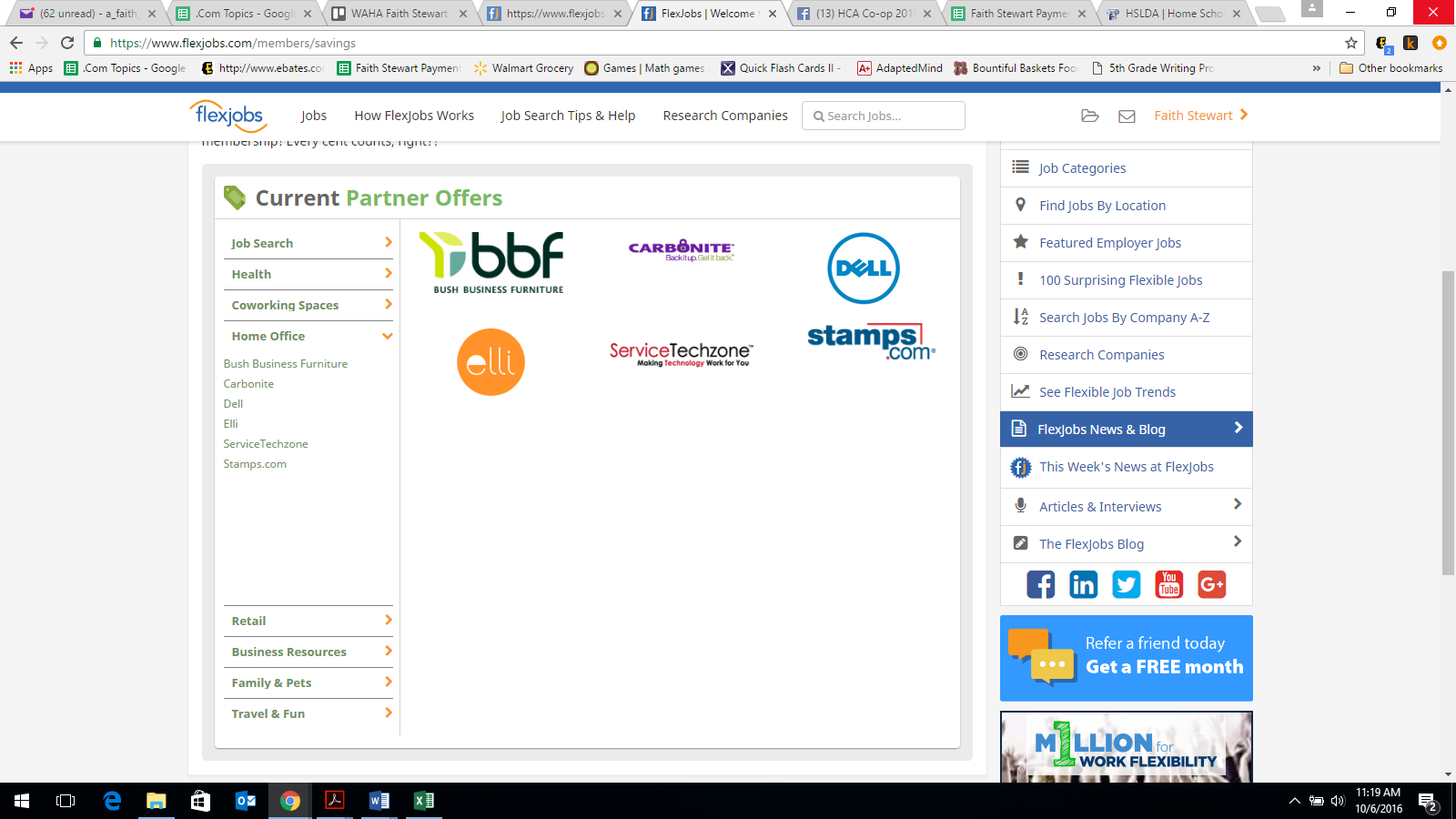Open the Other bookmarks folder
Viewport: 1456px width, 819px height.
(x=1391, y=68)
